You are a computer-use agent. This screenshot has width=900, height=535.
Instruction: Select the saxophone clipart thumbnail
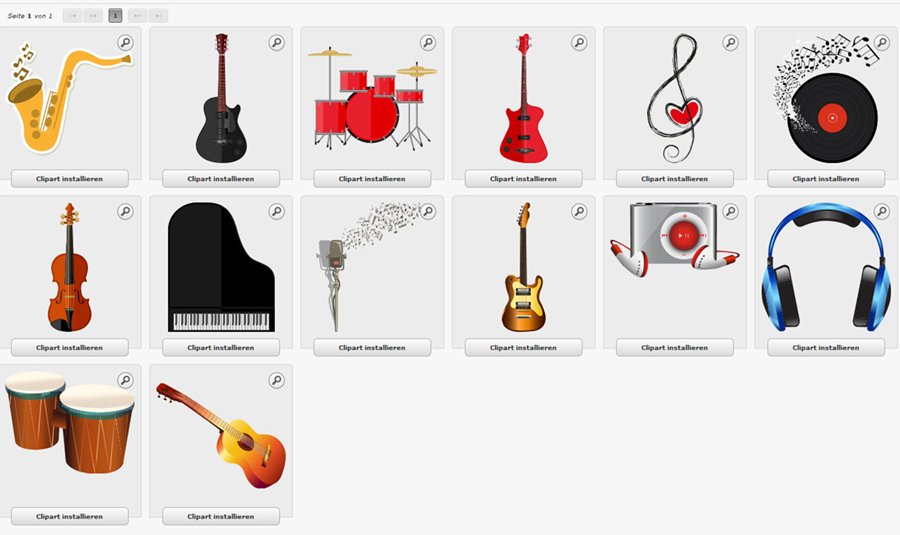click(x=69, y=98)
